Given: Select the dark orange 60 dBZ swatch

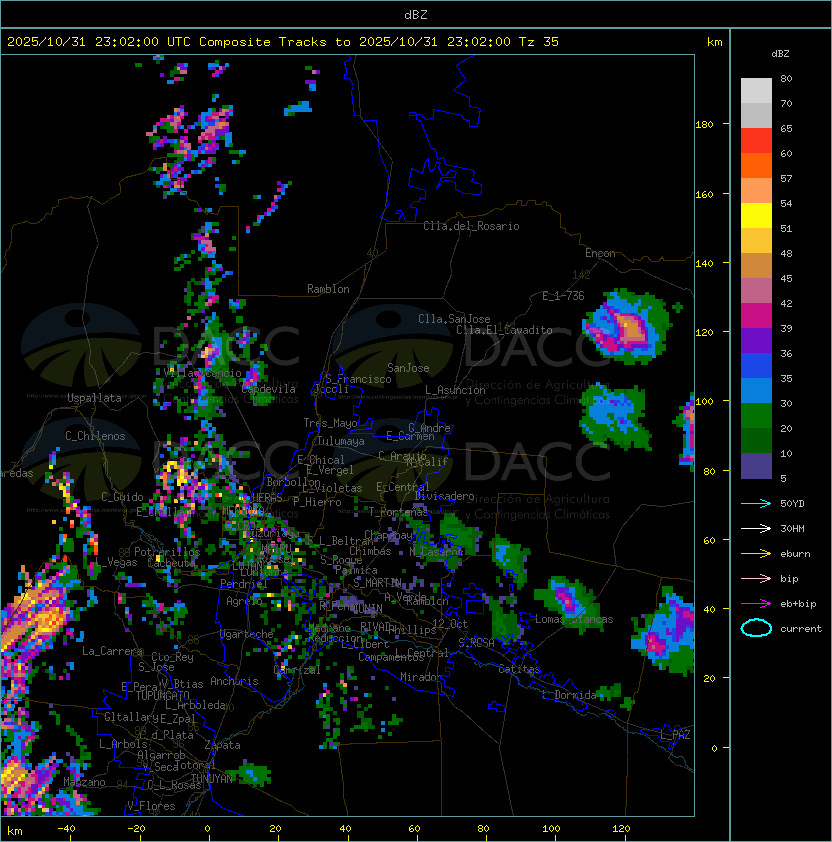Looking at the screenshot, I should coord(756,165).
